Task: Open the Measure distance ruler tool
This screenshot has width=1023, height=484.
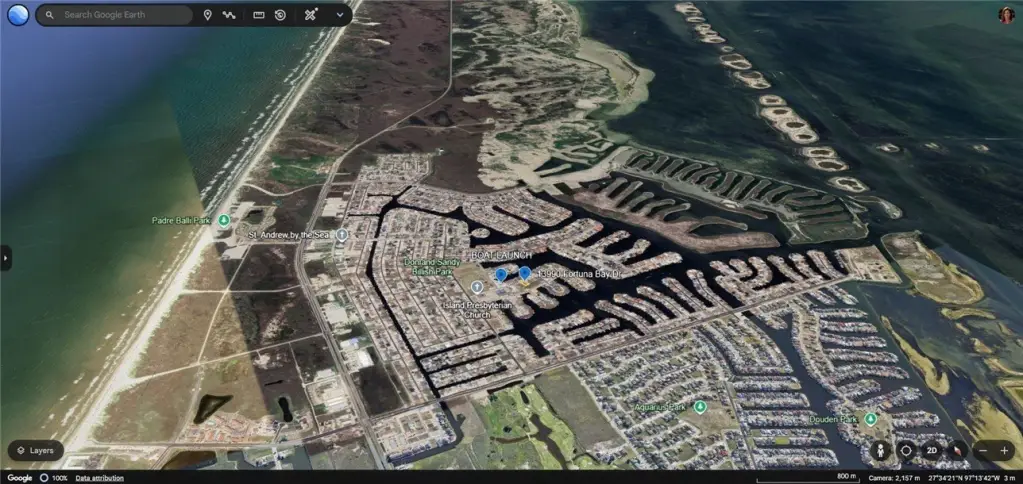Action: [259, 15]
